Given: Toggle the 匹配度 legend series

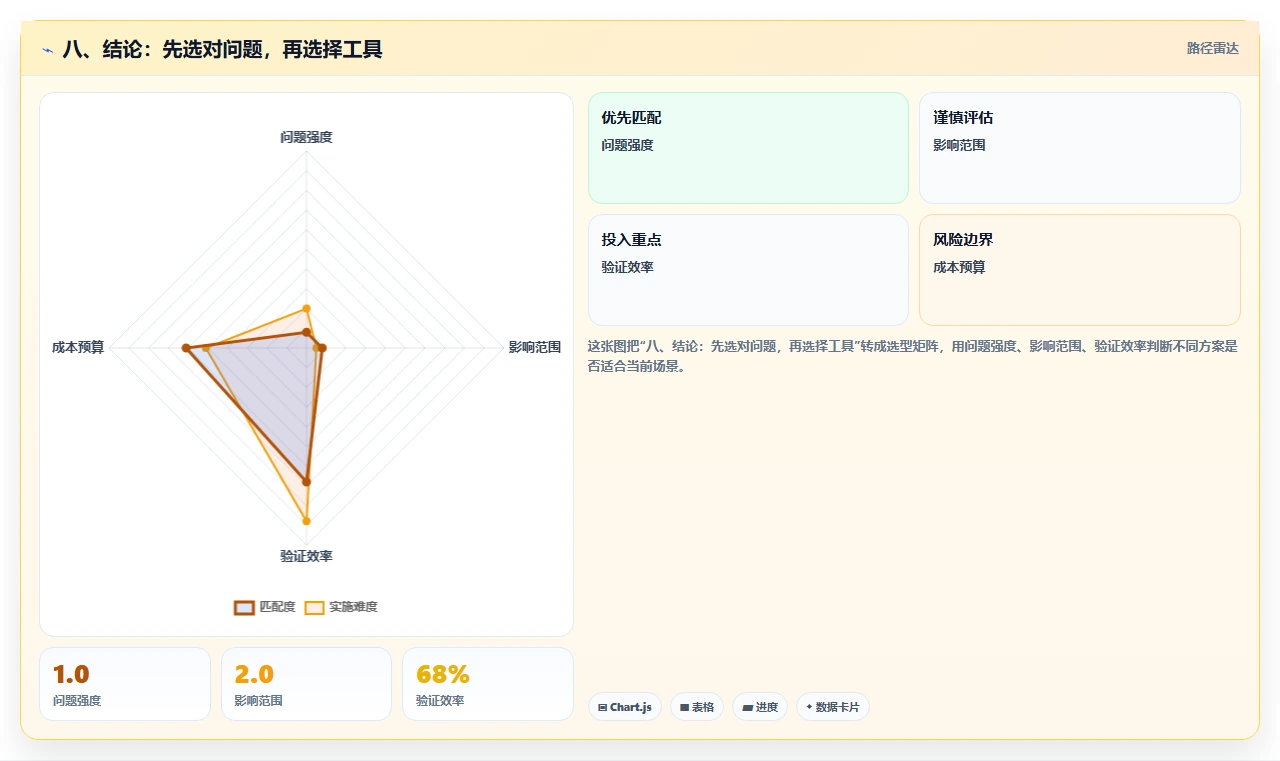Looking at the screenshot, I should [x=265, y=607].
